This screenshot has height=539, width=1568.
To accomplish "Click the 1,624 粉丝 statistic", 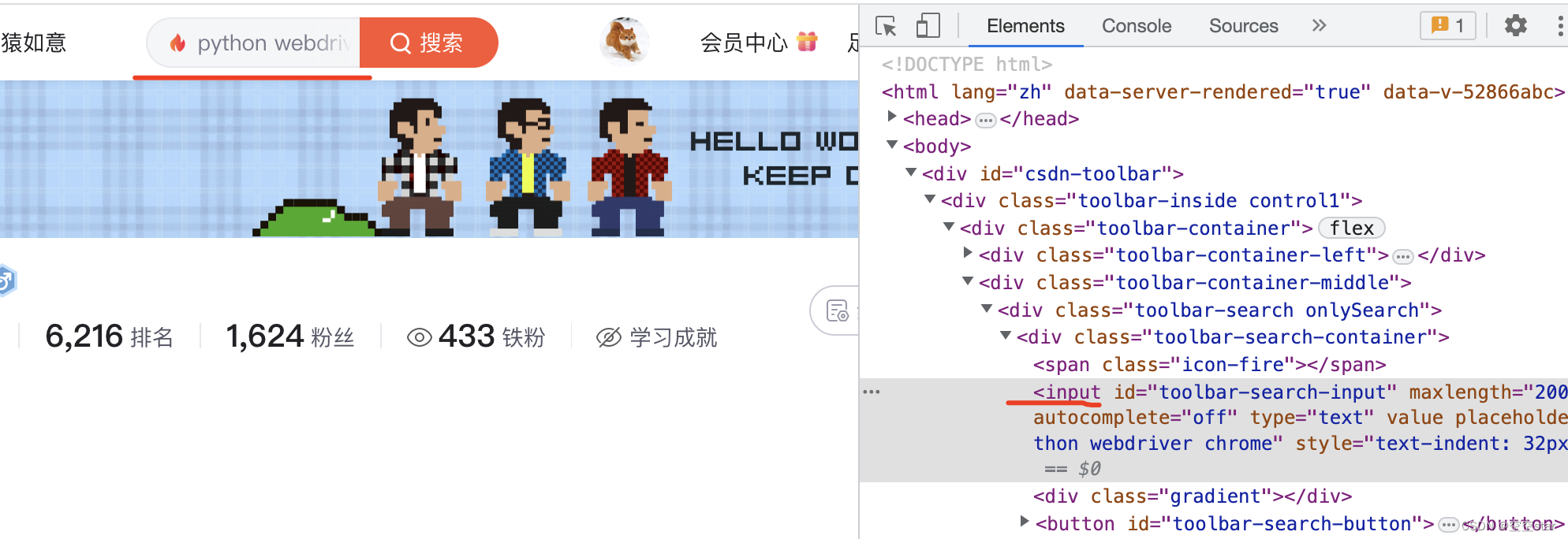I will click(x=289, y=336).
